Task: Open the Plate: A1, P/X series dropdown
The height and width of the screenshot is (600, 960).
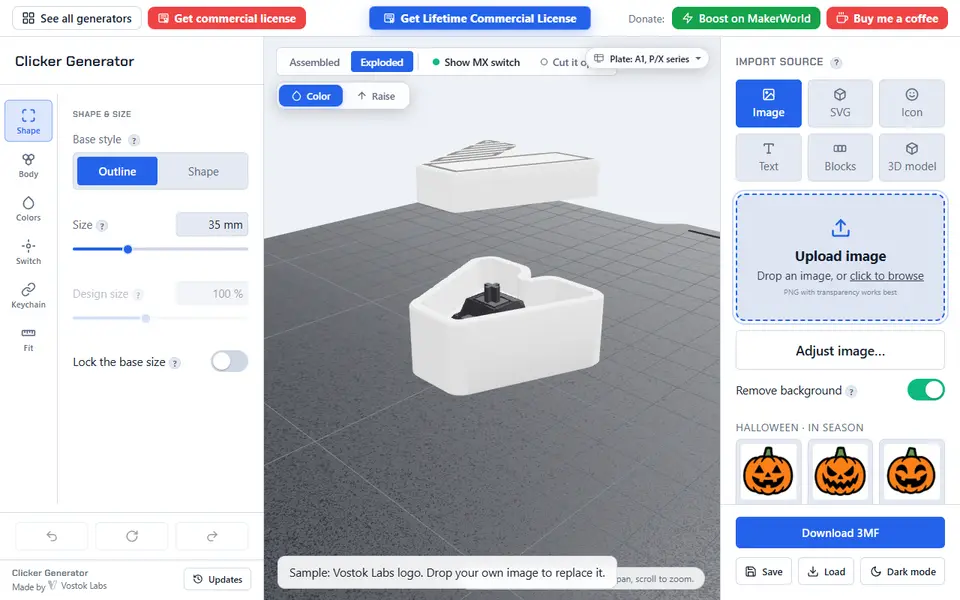Action: tap(647, 59)
